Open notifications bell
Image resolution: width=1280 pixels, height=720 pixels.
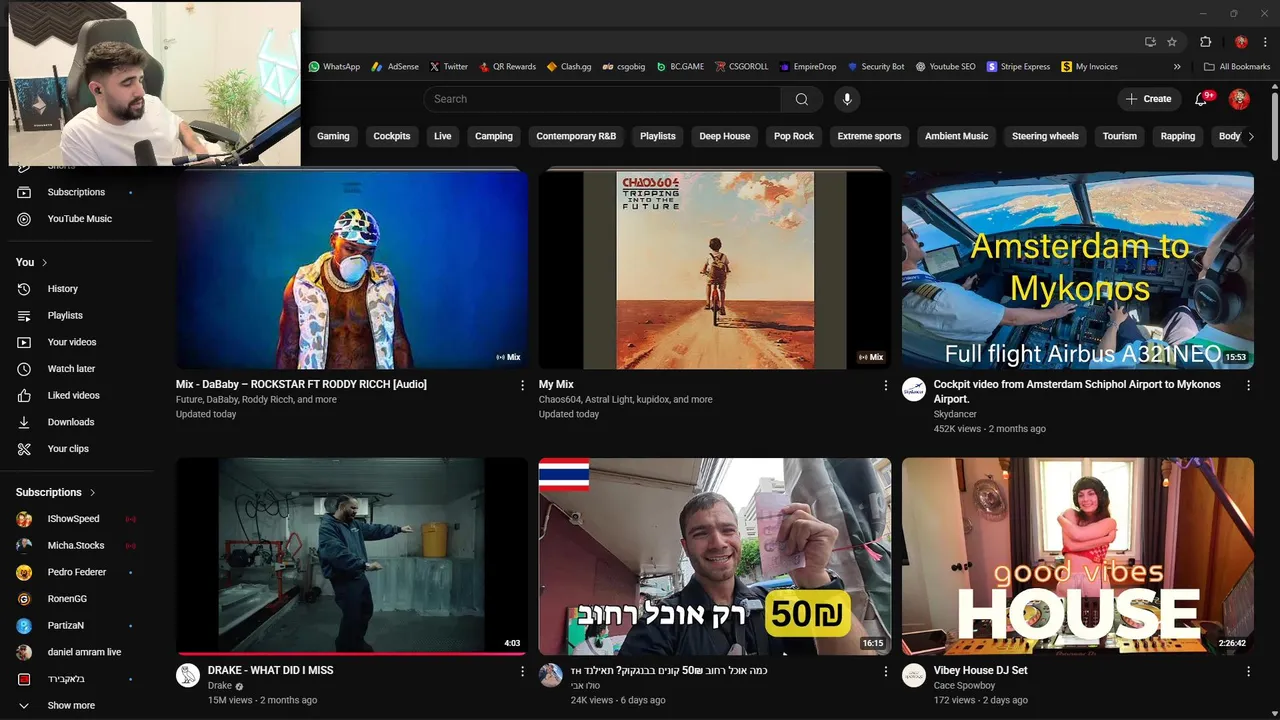tap(1203, 99)
